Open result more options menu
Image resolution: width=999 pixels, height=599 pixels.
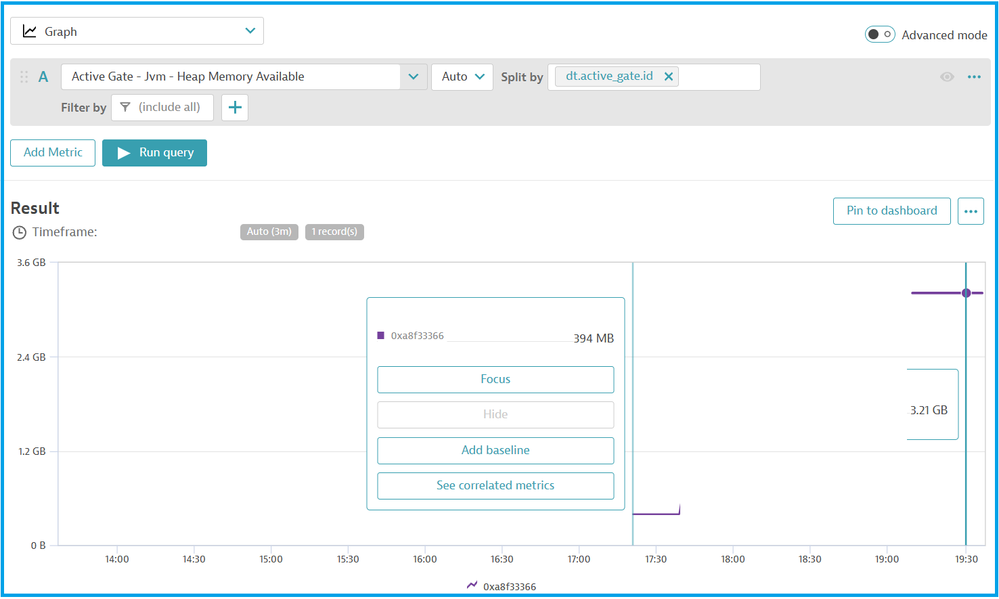(x=971, y=211)
